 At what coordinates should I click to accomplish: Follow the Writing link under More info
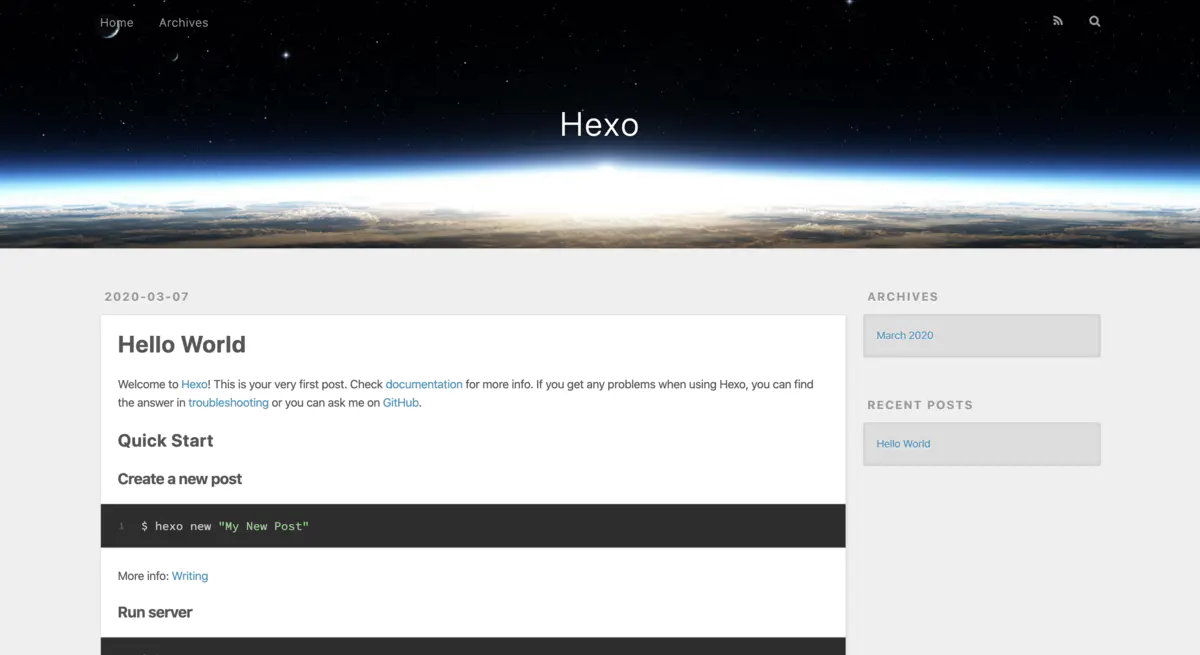tap(190, 576)
